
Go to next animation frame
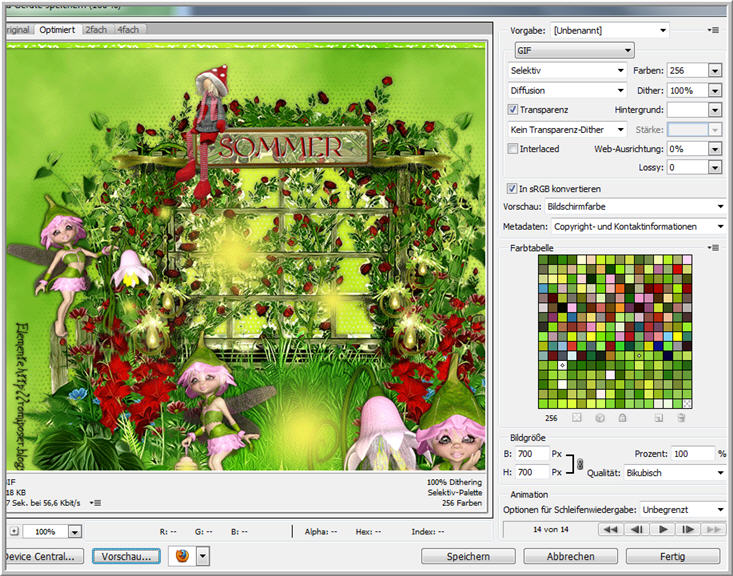[x=688, y=529]
